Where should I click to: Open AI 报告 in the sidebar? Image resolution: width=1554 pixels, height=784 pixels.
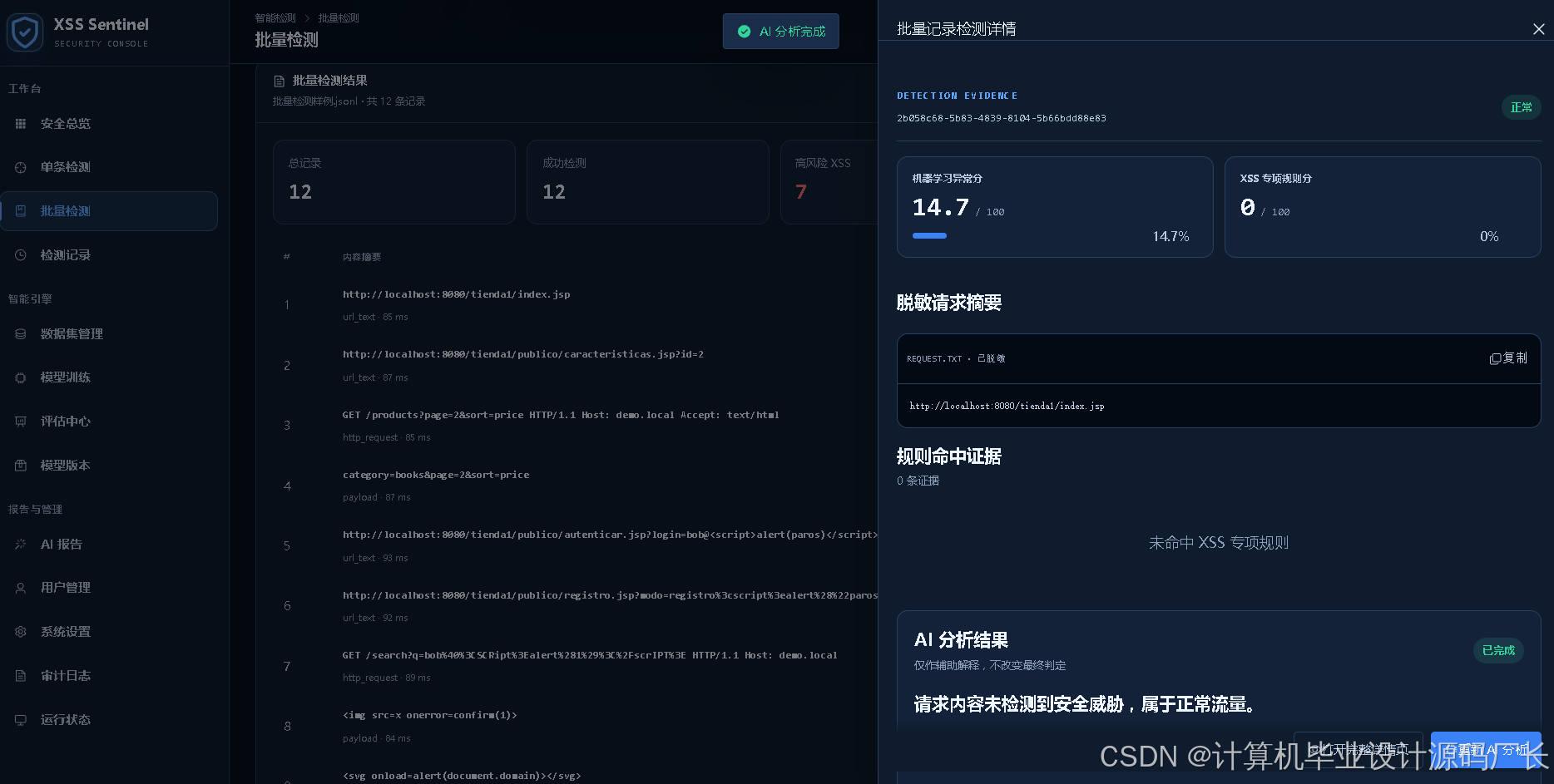[109, 545]
